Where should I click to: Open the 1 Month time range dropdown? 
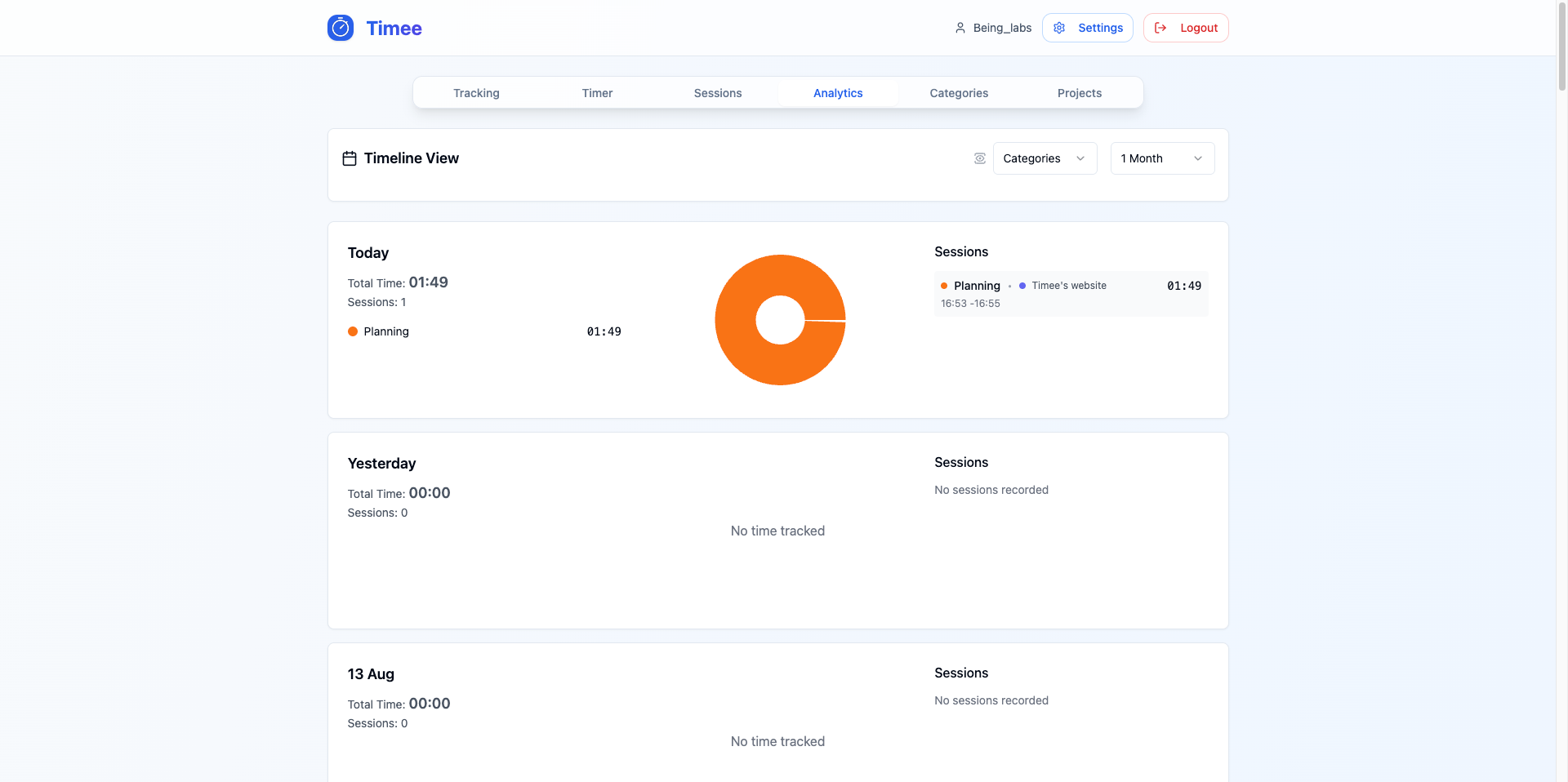point(1161,158)
